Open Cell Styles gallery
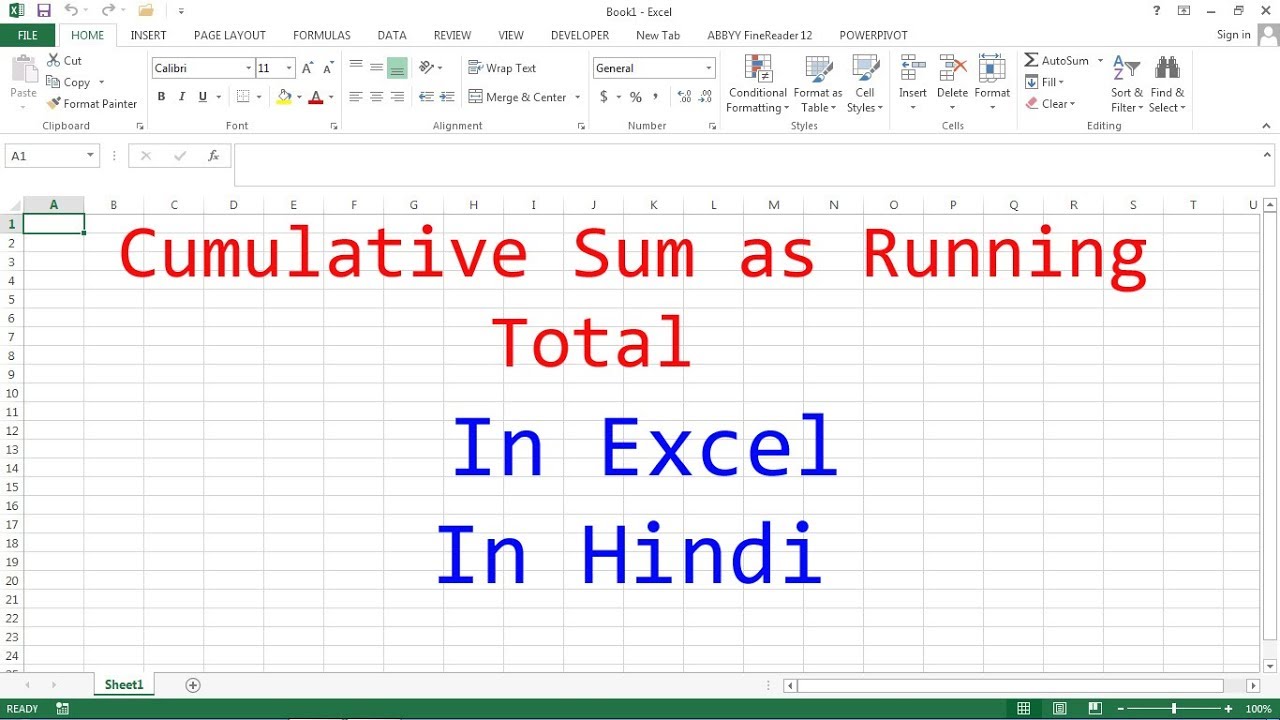Viewport: 1280px width, 720px height. pos(865,84)
